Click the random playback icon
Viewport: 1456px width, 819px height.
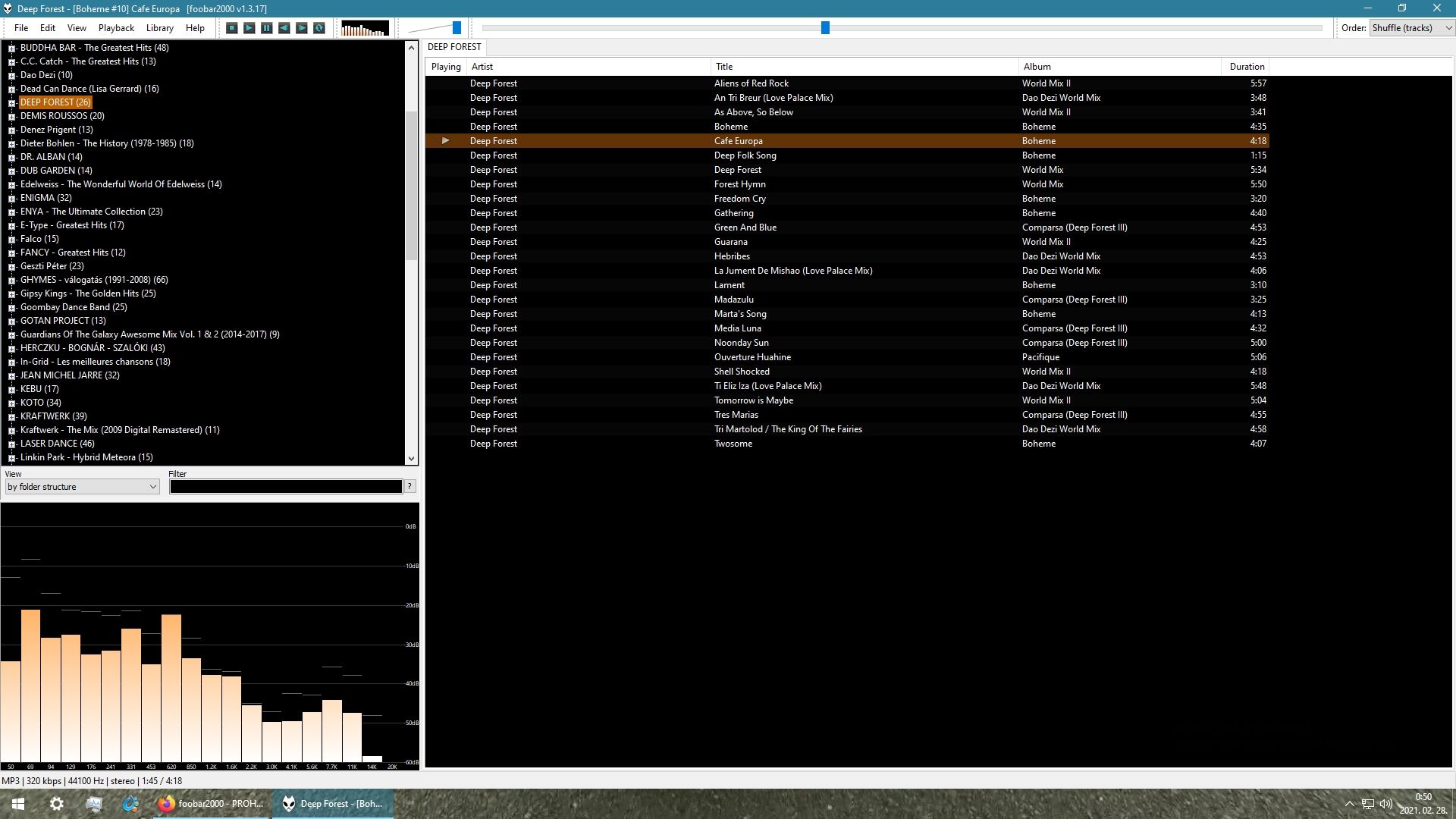click(319, 28)
